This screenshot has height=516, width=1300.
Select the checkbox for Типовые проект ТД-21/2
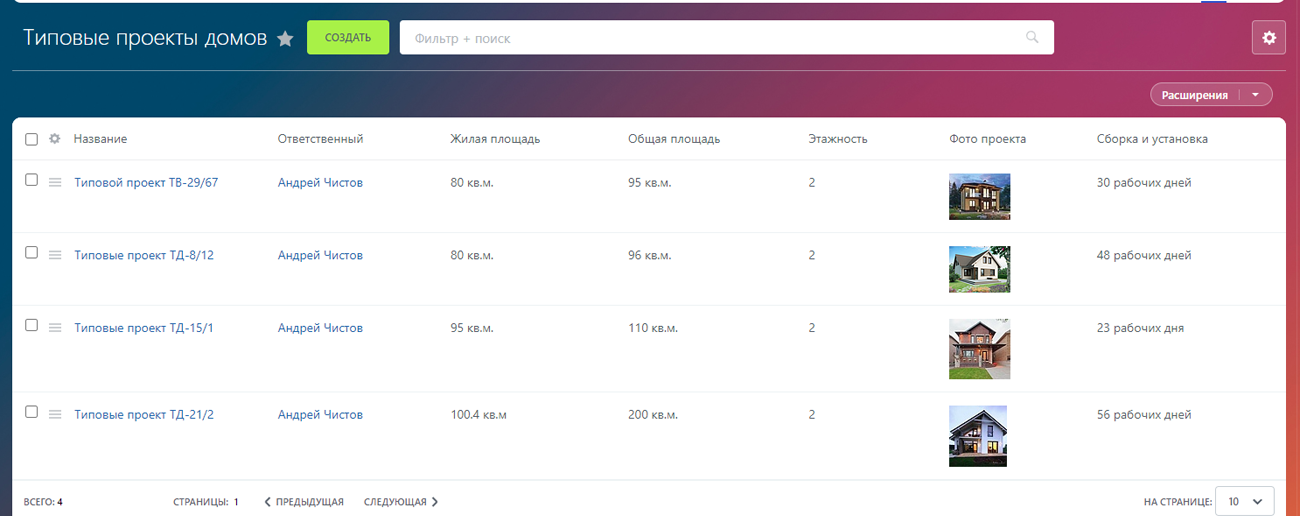(x=31, y=412)
